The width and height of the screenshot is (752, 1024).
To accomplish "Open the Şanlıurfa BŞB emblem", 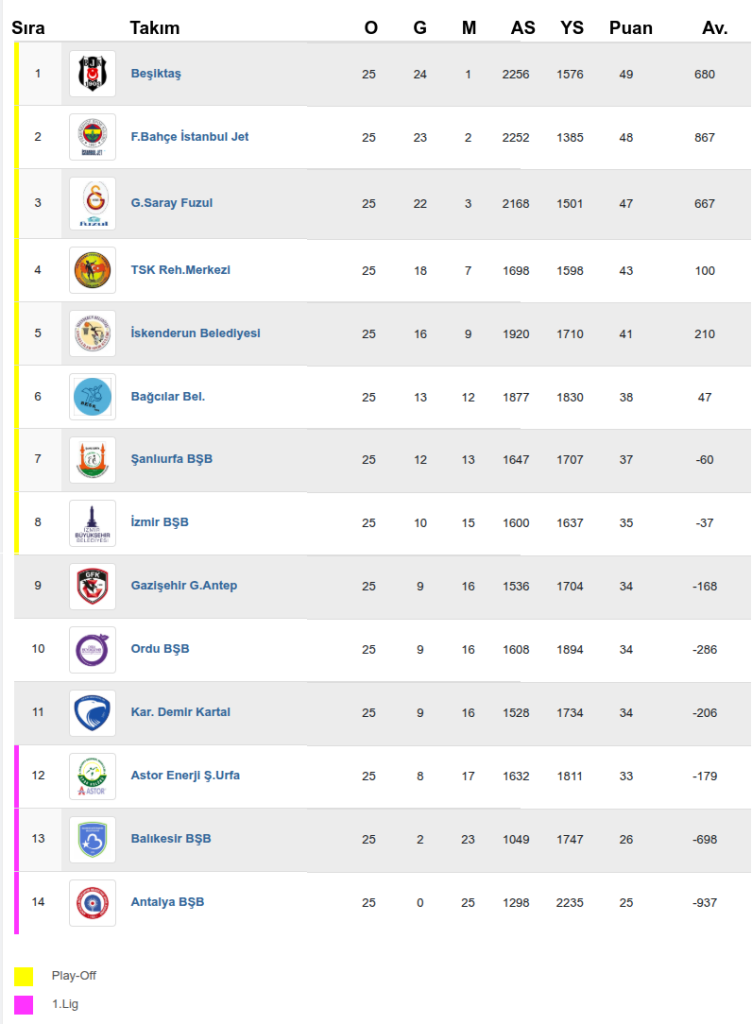I will click(x=92, y=460).
